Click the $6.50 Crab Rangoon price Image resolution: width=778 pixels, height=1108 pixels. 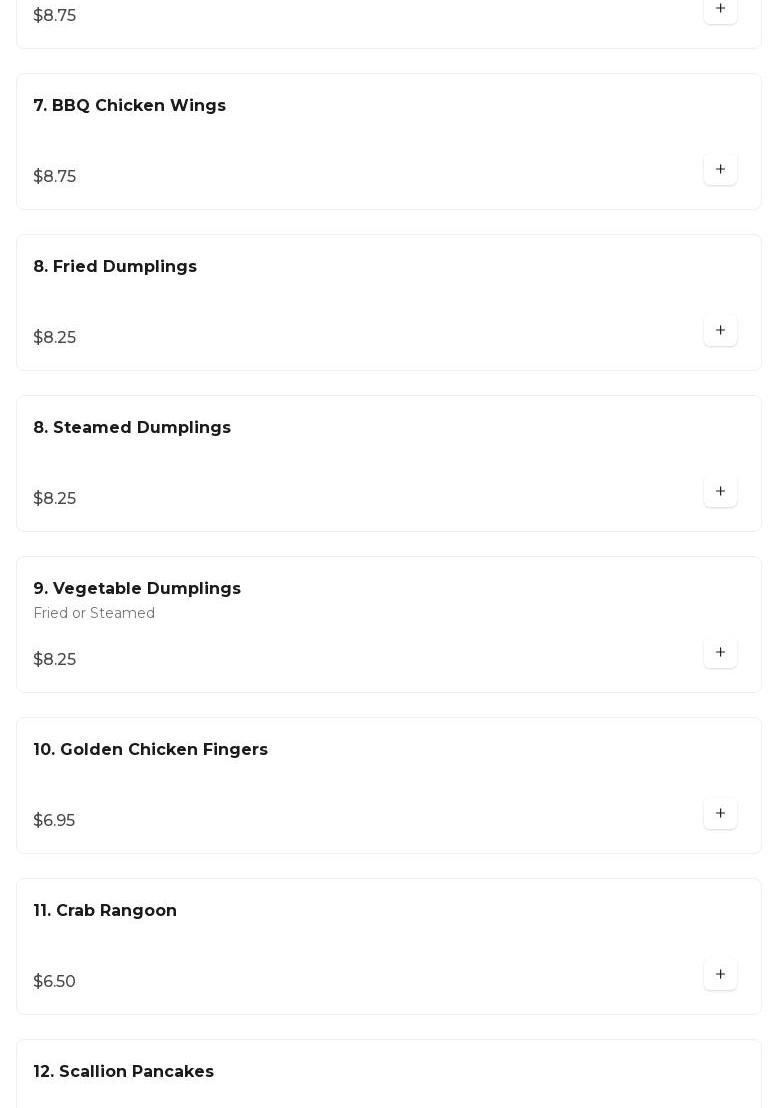54,982
